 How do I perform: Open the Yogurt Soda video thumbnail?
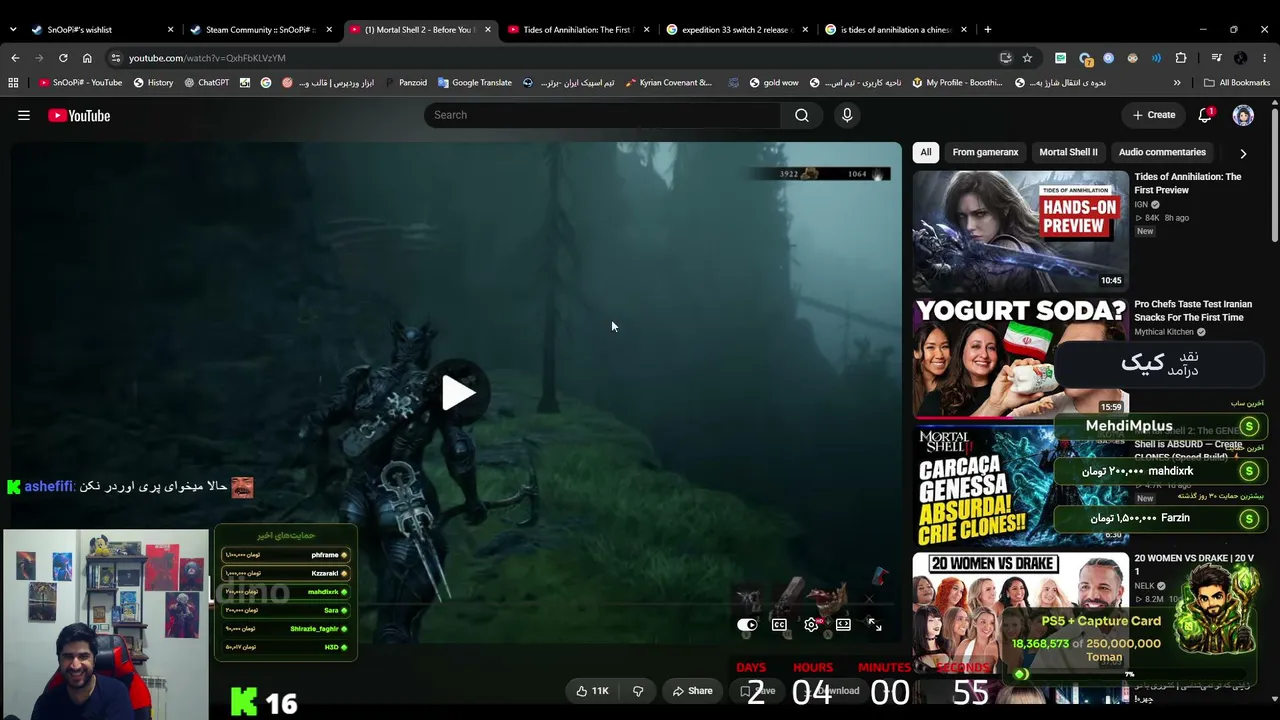coord(1021,358)
